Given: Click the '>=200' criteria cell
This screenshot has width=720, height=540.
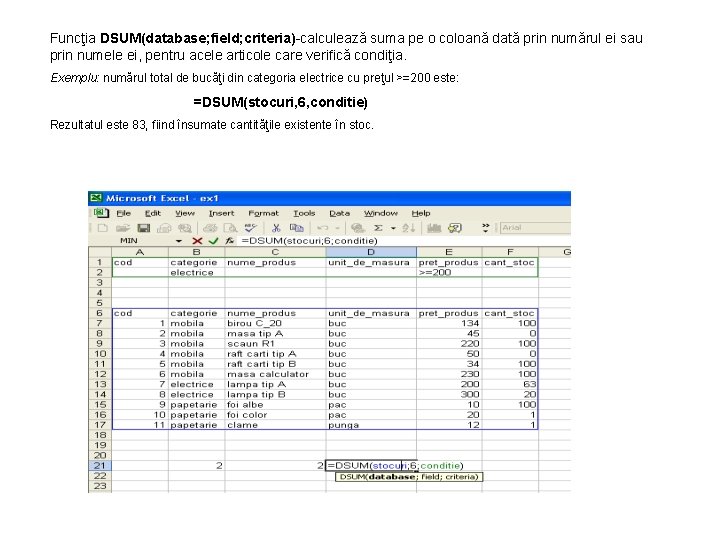Looking at the screenshot, I should tap(449, 272).
